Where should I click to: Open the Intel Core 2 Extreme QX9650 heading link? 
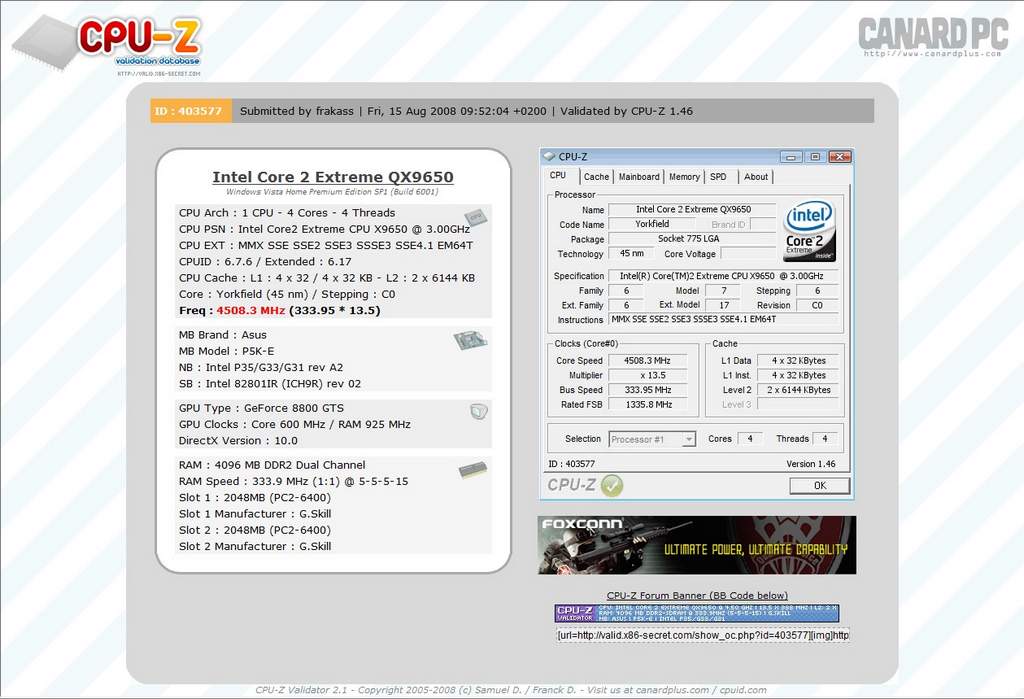coord(333,177)
